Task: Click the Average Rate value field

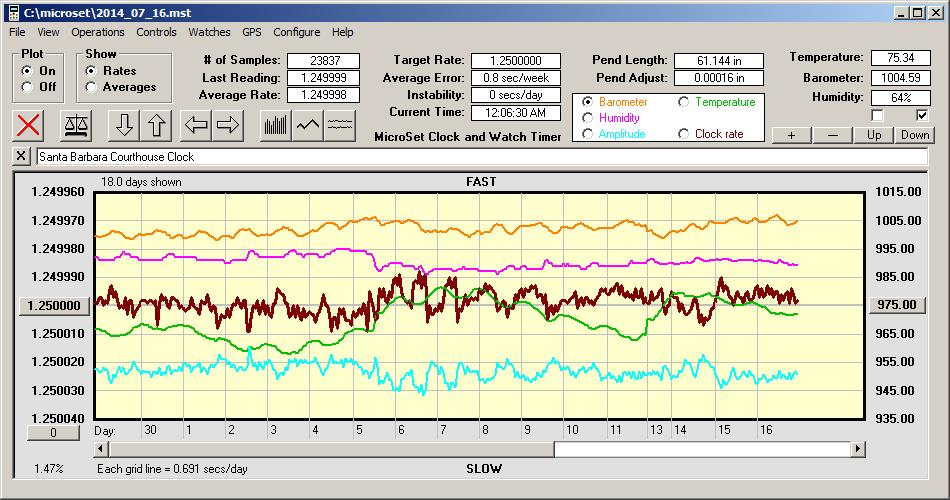Action: click(x=324, y=95)
